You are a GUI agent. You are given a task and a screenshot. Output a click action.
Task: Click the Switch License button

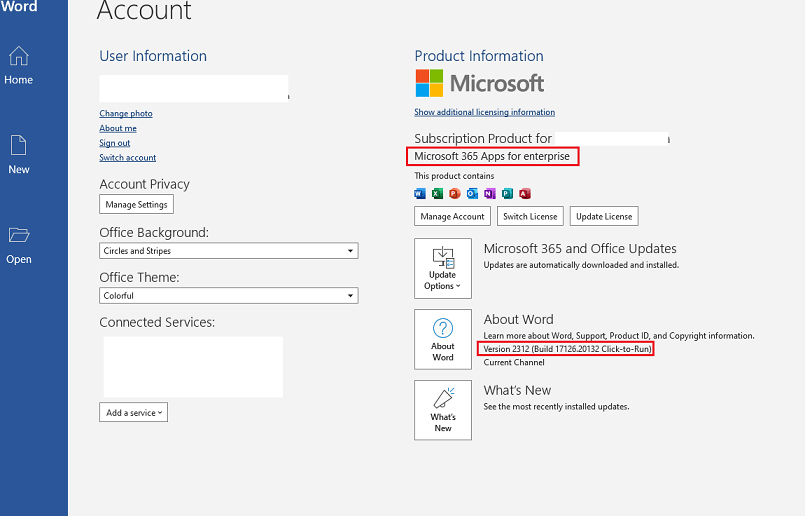coord(530,216)
